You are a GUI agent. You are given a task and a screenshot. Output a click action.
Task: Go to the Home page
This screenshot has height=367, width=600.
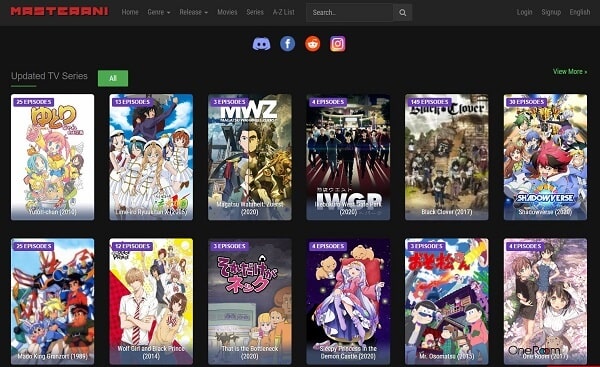[x=130, y=12]
